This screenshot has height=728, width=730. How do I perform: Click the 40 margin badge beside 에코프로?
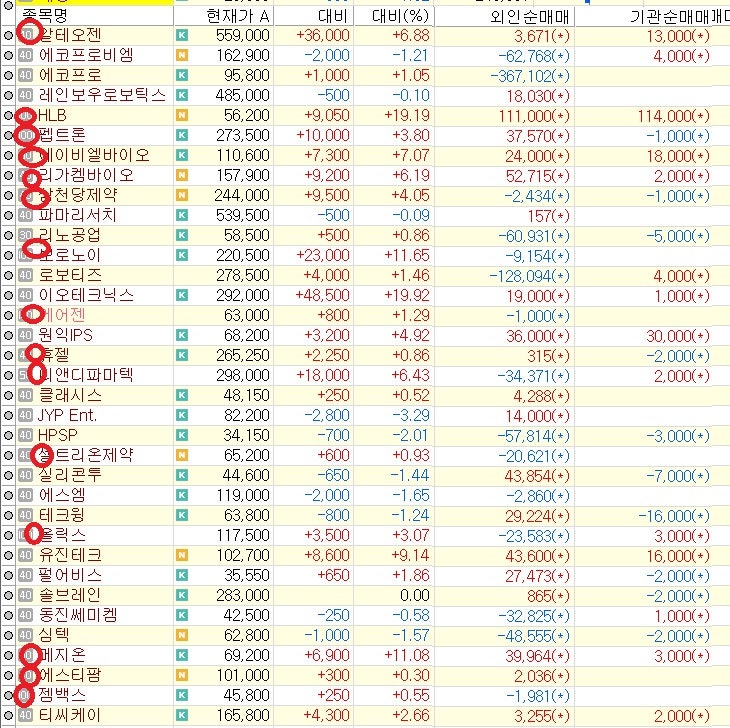25,75
